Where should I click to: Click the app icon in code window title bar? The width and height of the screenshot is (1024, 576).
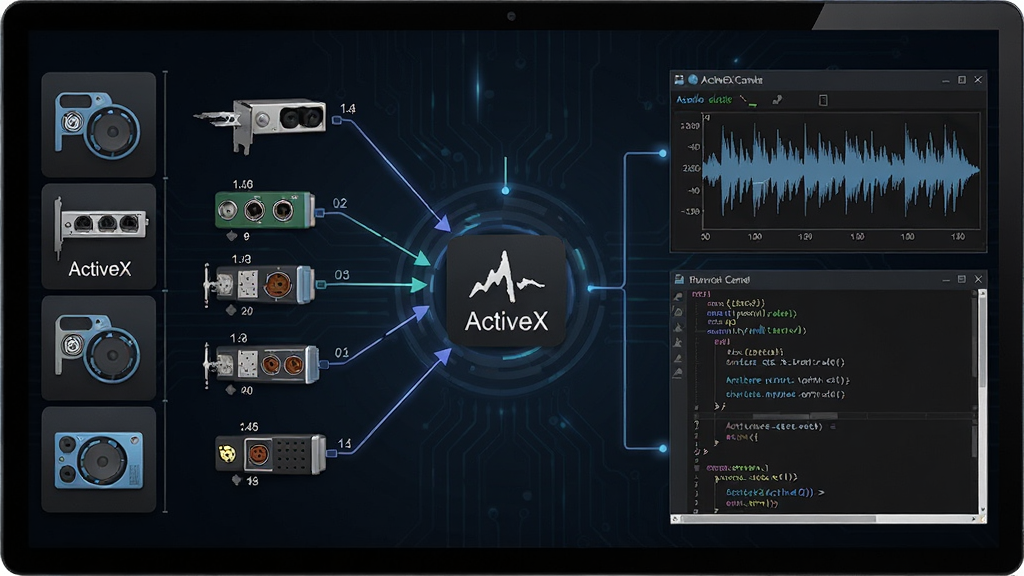tap(679, 280)
